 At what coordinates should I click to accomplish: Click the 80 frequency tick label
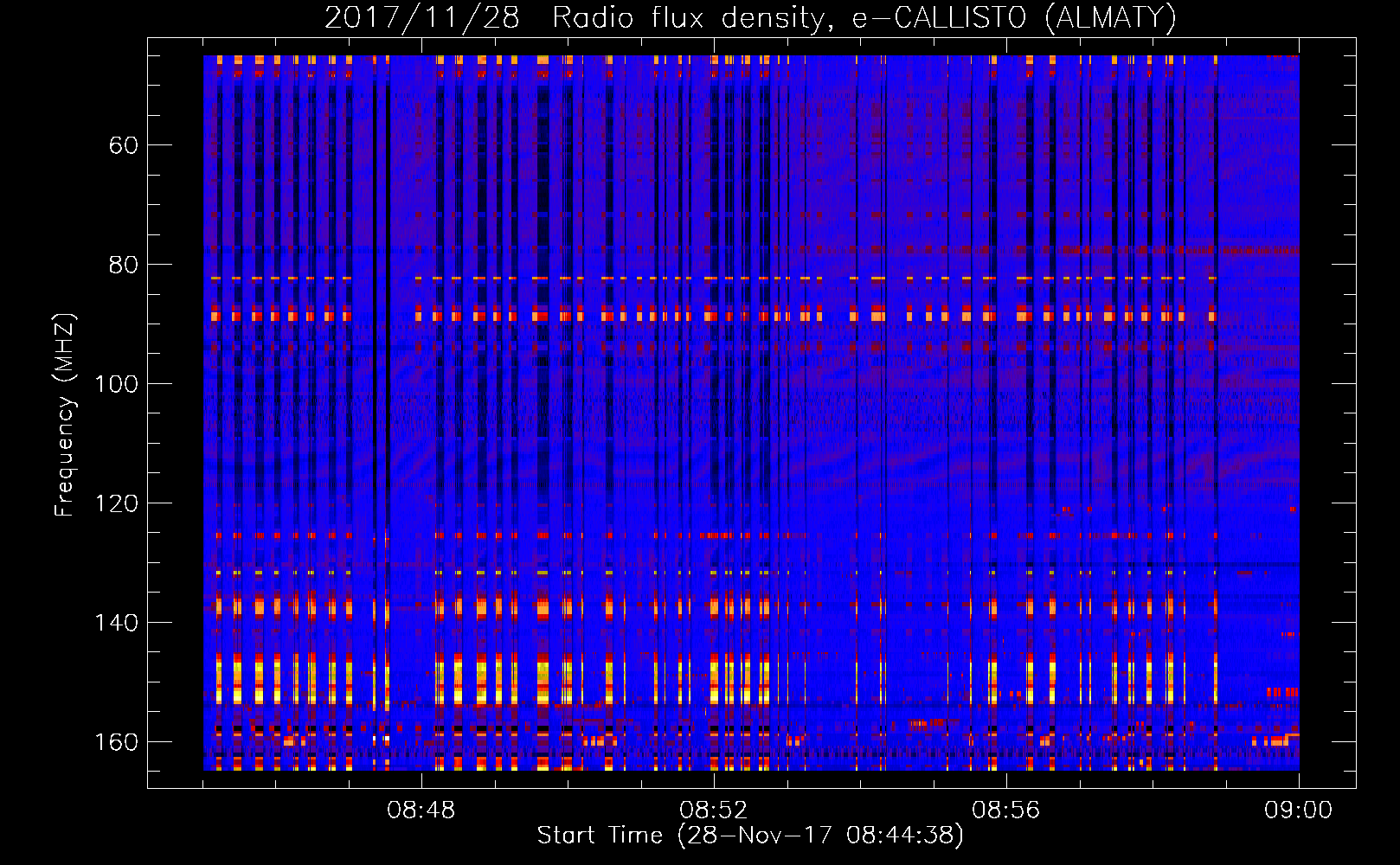coord(124,265)
